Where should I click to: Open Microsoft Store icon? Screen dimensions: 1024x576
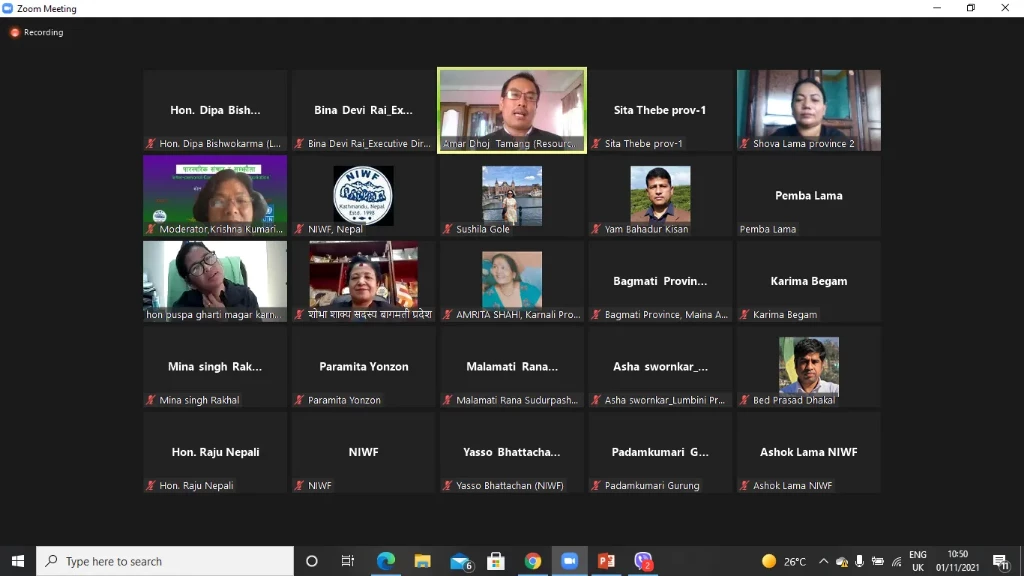pos(496,561)
